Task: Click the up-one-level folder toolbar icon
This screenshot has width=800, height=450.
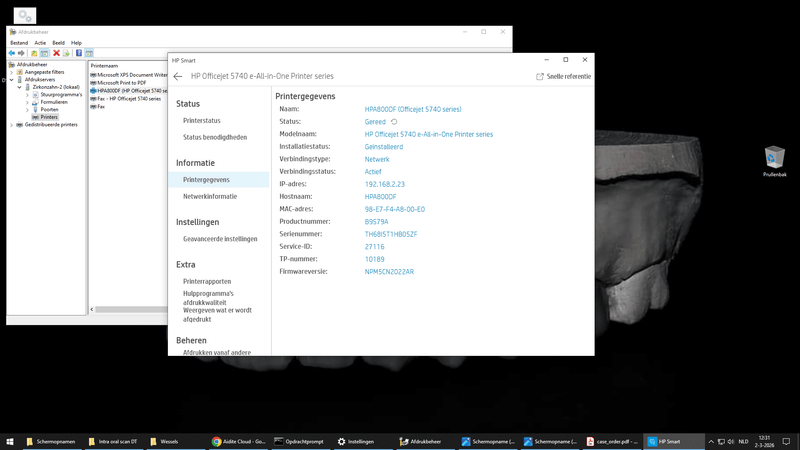Action: click(34, 53)
